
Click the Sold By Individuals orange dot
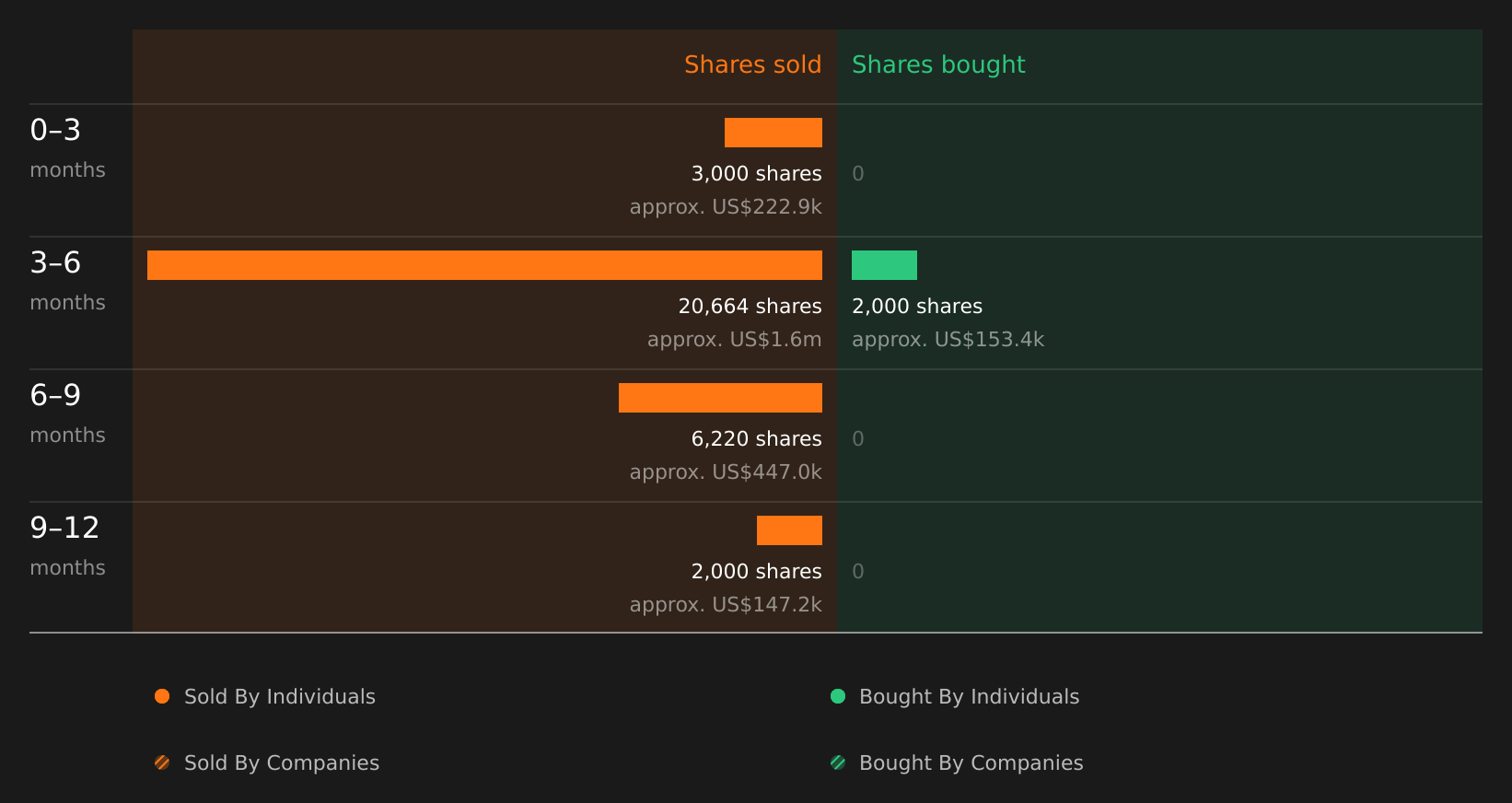pos(162,696)
